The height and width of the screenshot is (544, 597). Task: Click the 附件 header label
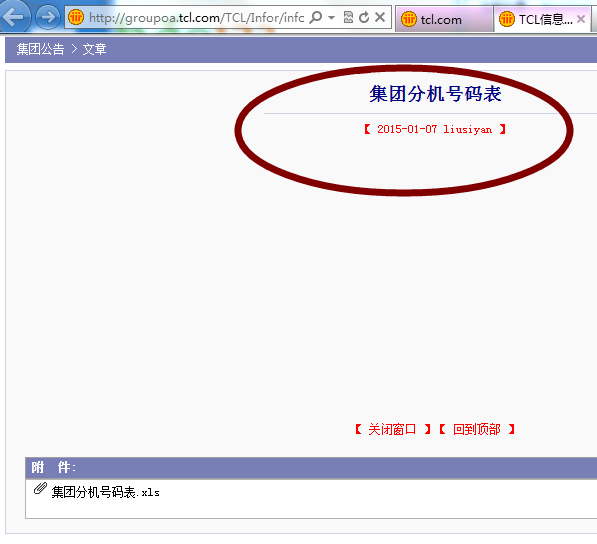click(x=53, y=467)
